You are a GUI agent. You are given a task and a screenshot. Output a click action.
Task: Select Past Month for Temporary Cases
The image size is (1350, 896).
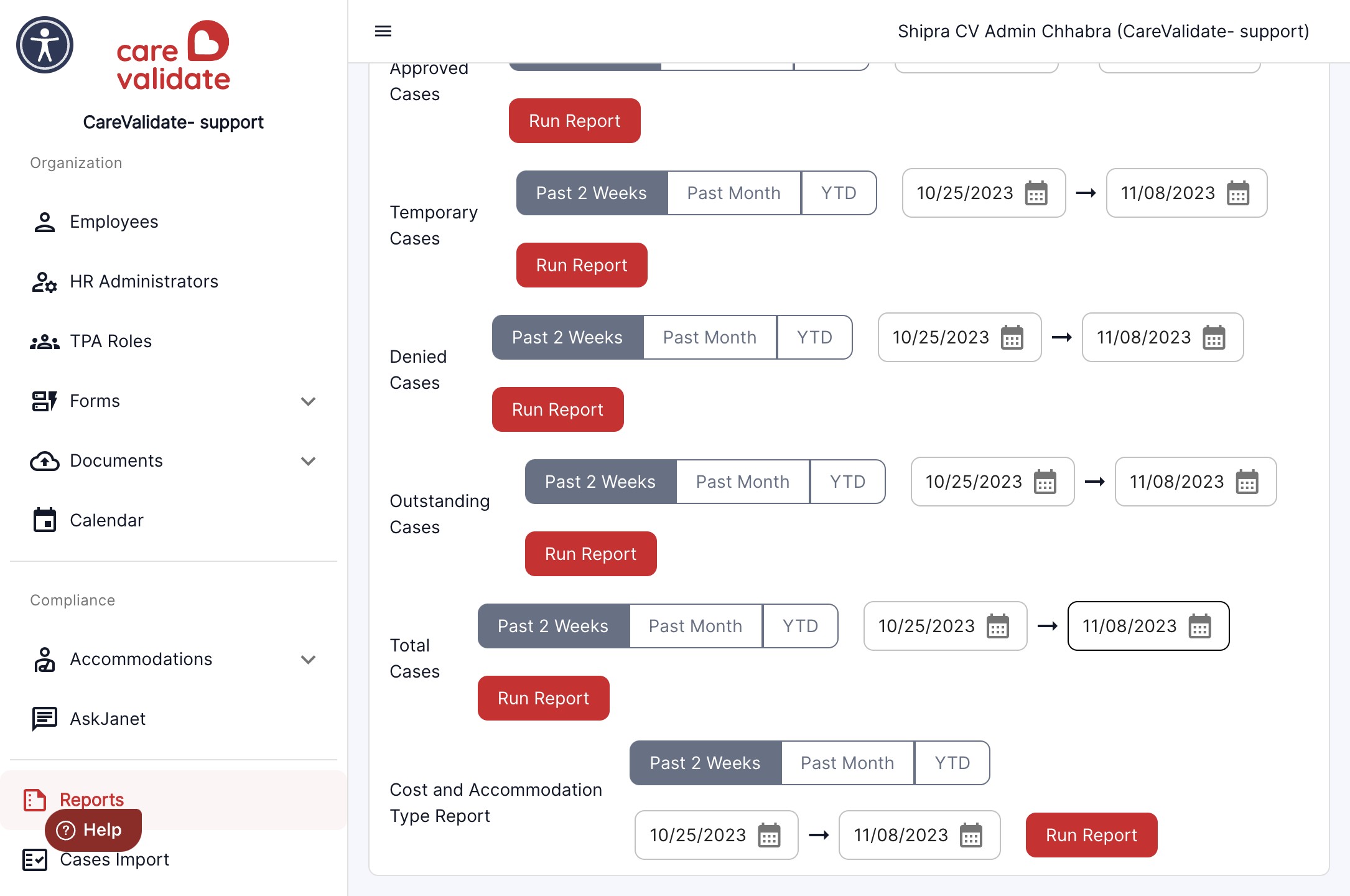point(734,193)
